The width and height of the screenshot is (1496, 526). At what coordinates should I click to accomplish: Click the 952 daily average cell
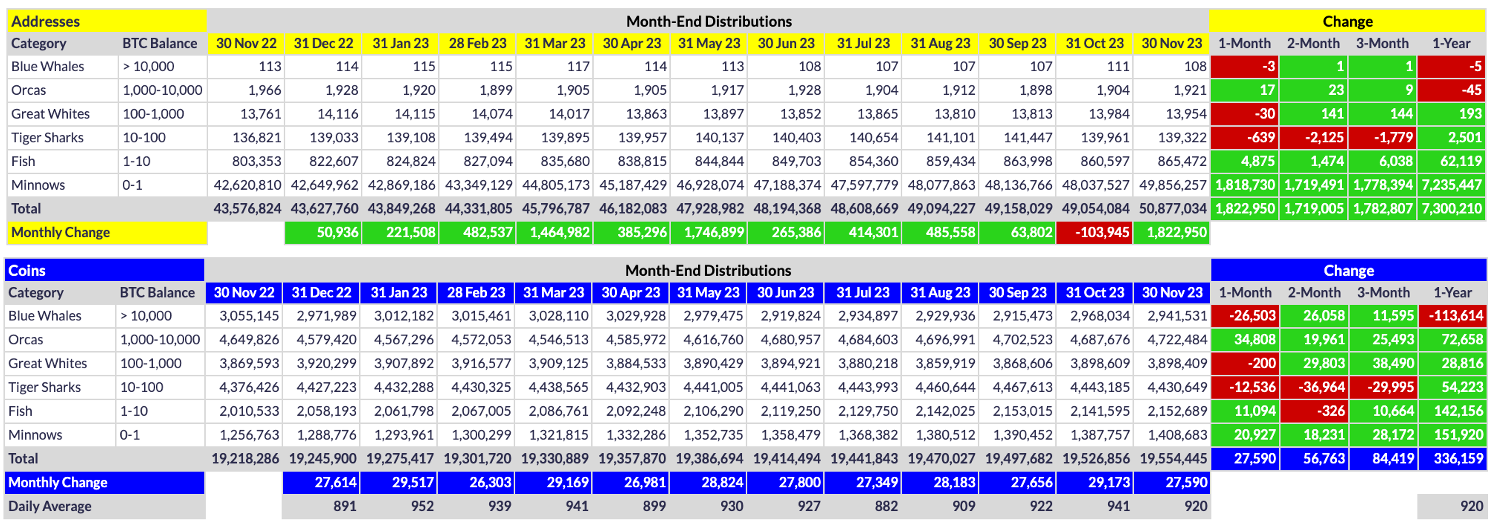[x=401, y=506]
